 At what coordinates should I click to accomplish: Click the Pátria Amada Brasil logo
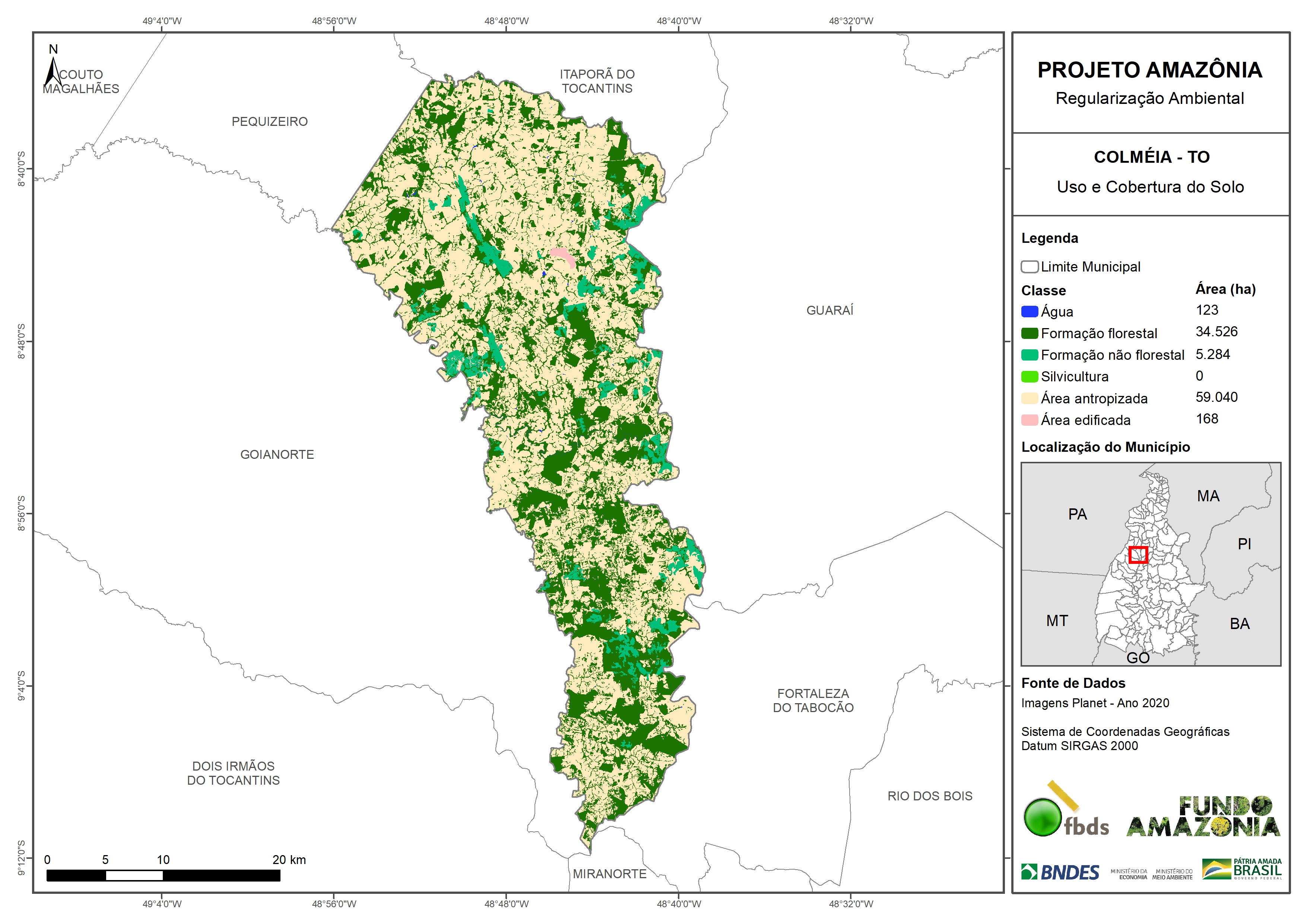pyautogui.click(x=1241, y=869)
